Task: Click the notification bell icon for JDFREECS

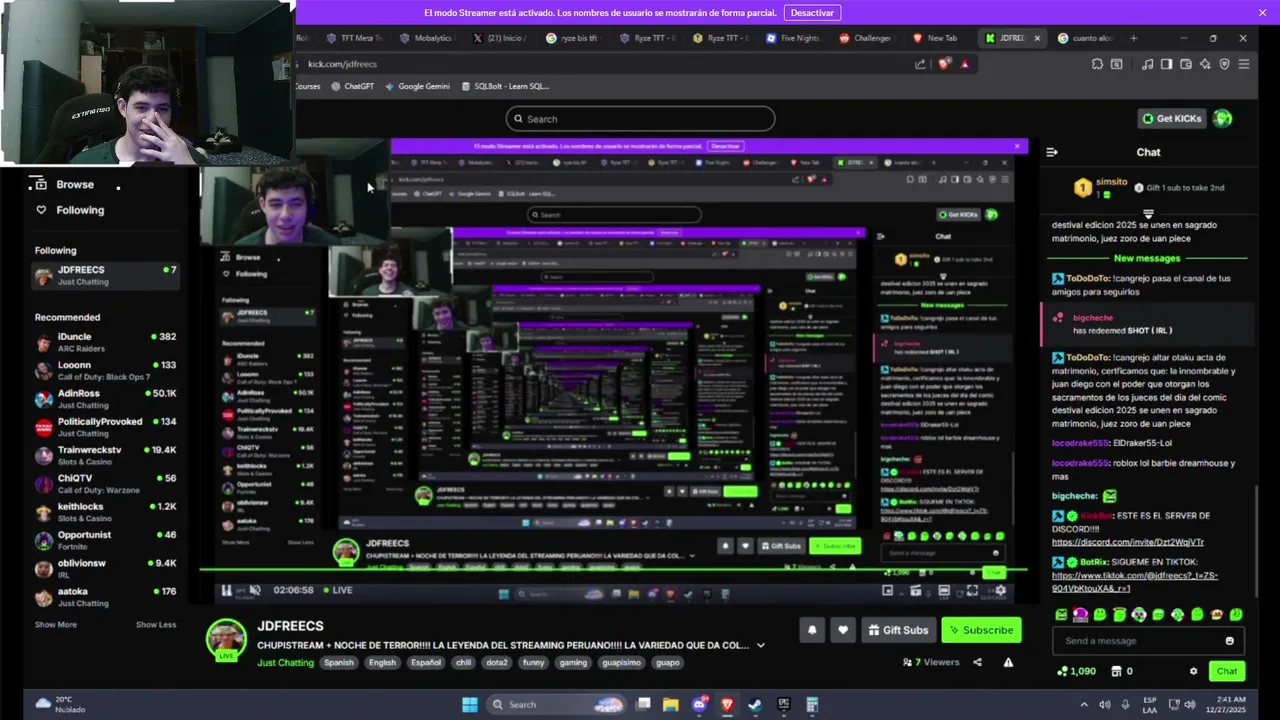Action: [x=812, y=630]
